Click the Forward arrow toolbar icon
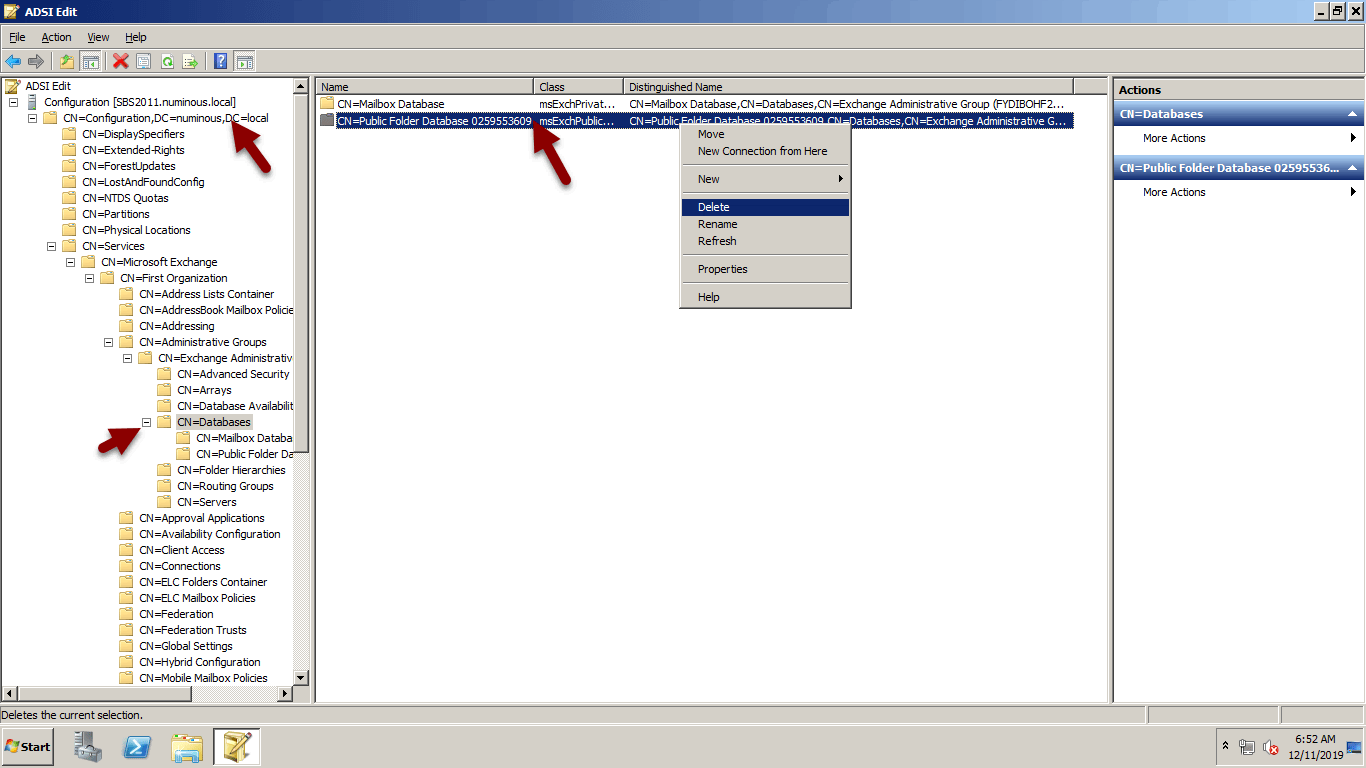 [36, 61]
